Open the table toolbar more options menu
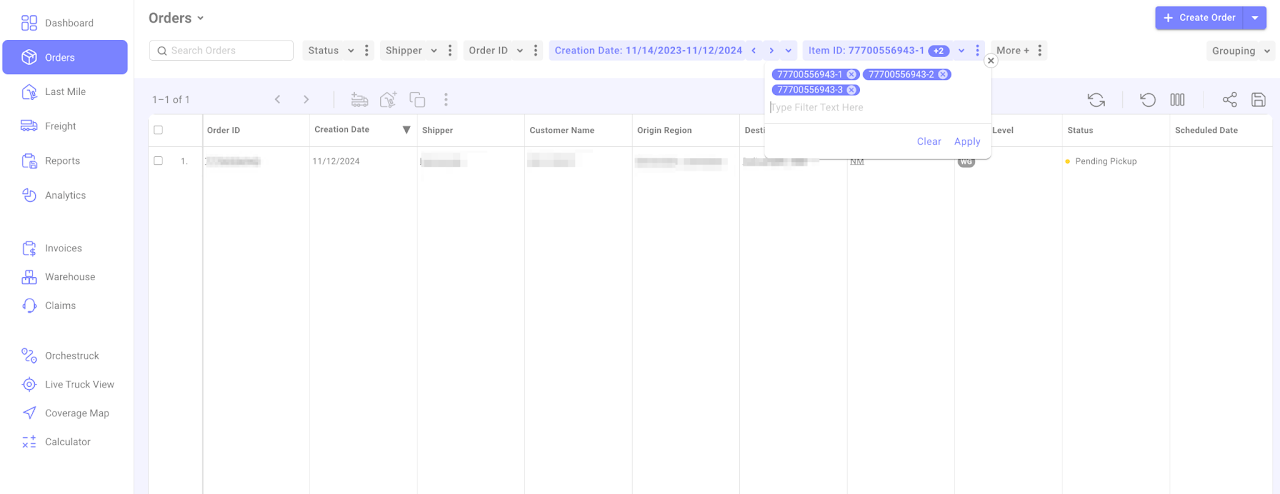 click(446, 100)
